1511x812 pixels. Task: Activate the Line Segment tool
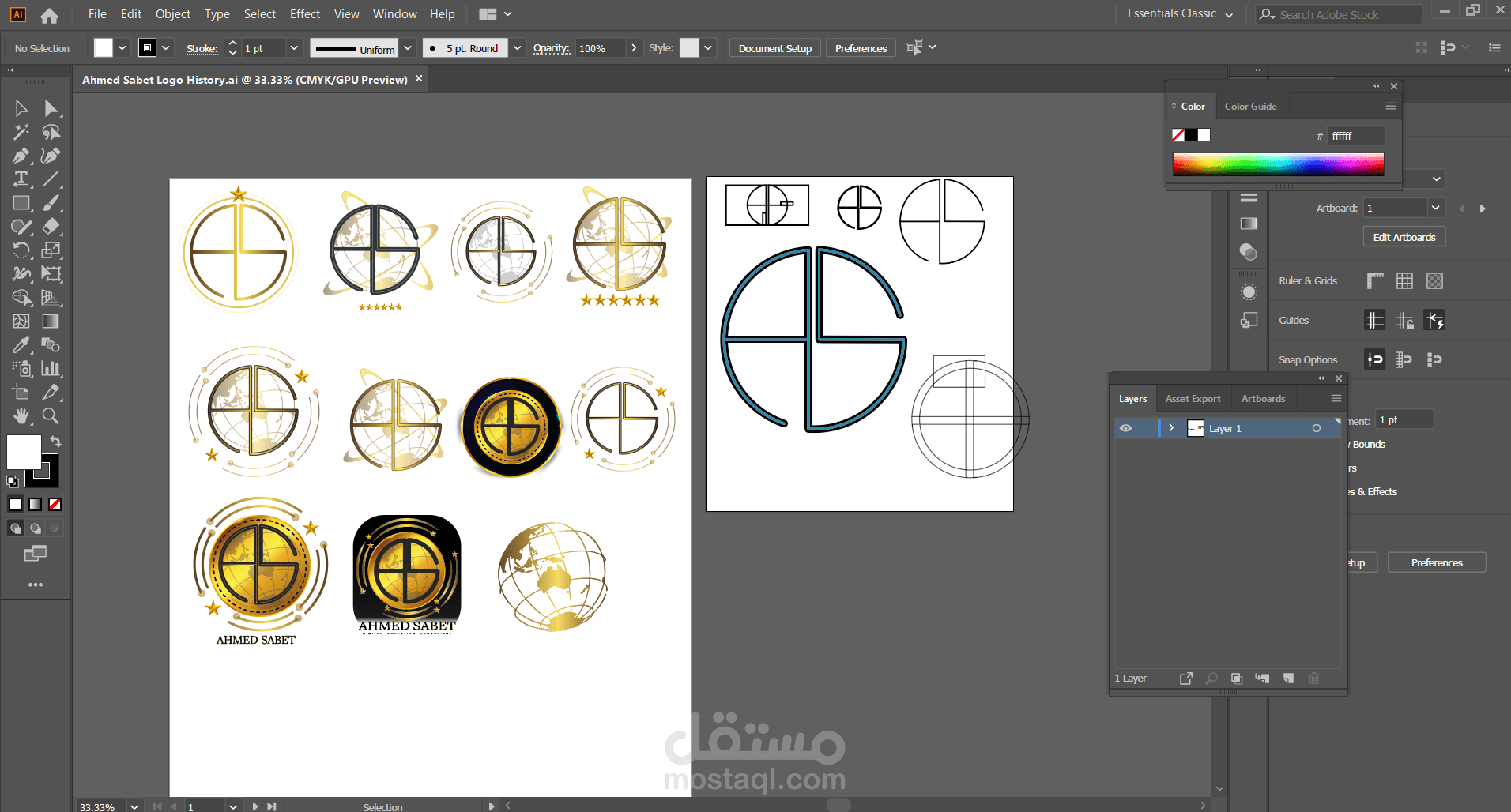[51, 179]
